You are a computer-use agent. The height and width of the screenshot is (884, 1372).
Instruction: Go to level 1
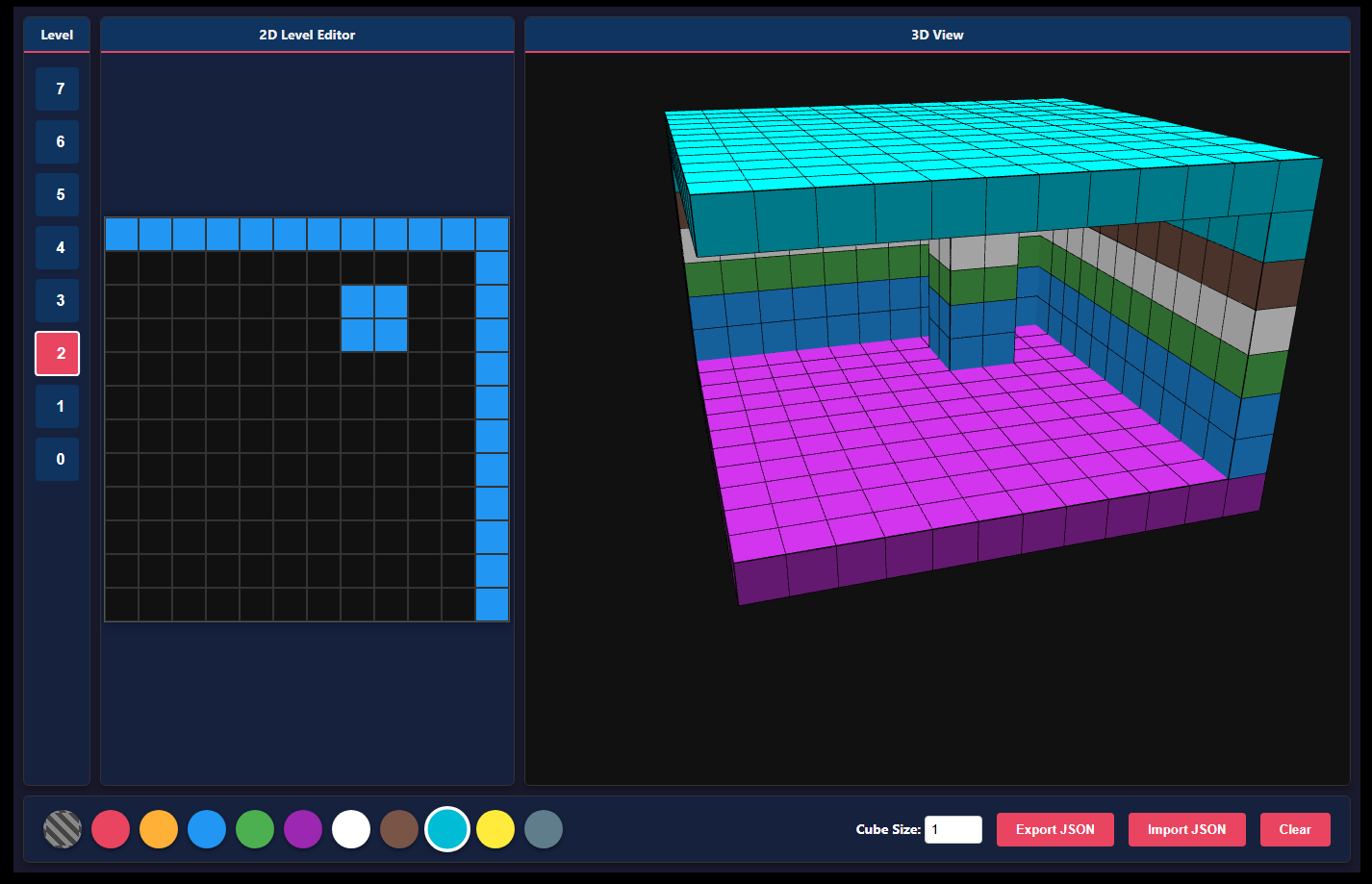tap(58, 407)
